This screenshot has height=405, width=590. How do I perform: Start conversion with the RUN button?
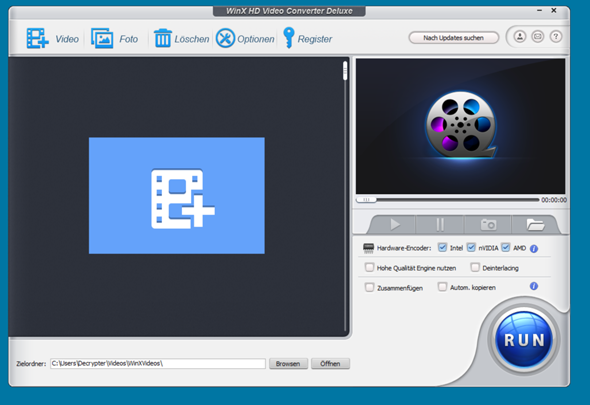coord(524,340)
